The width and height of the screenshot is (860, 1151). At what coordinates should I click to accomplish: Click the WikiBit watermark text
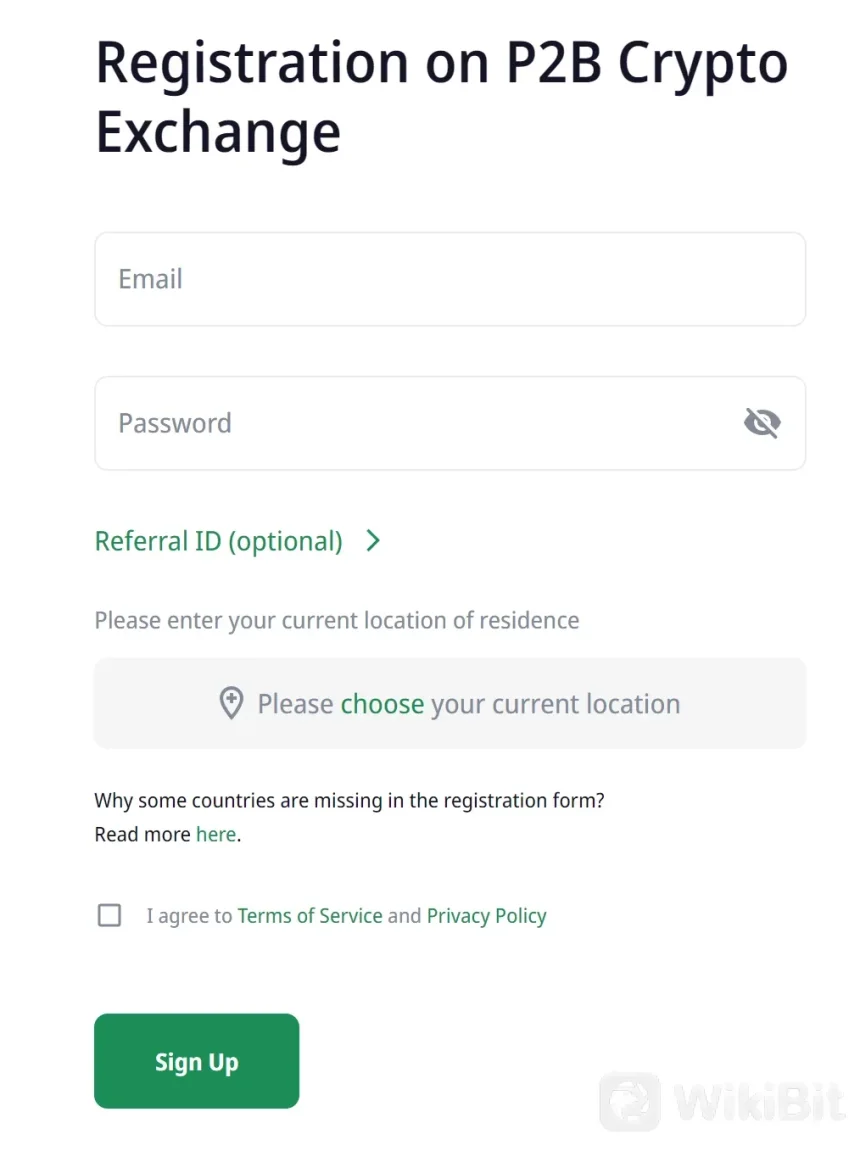point(760,1102)
